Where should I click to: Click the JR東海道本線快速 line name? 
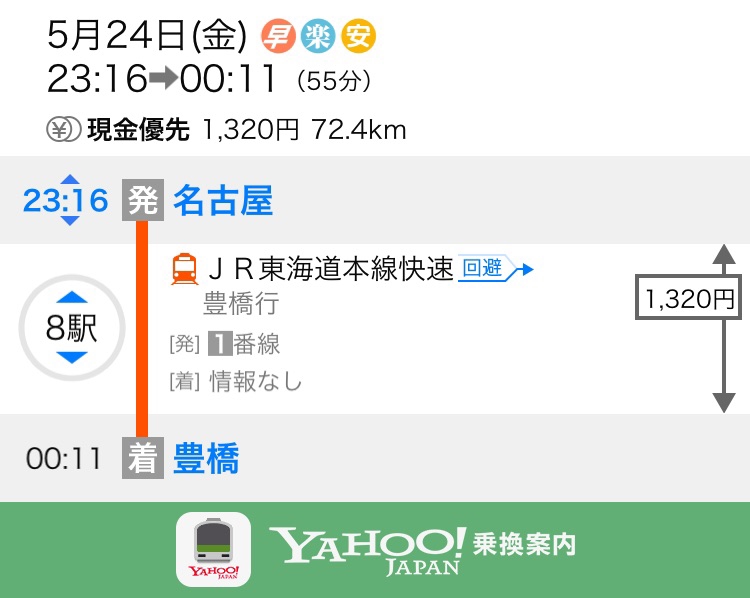331,268
